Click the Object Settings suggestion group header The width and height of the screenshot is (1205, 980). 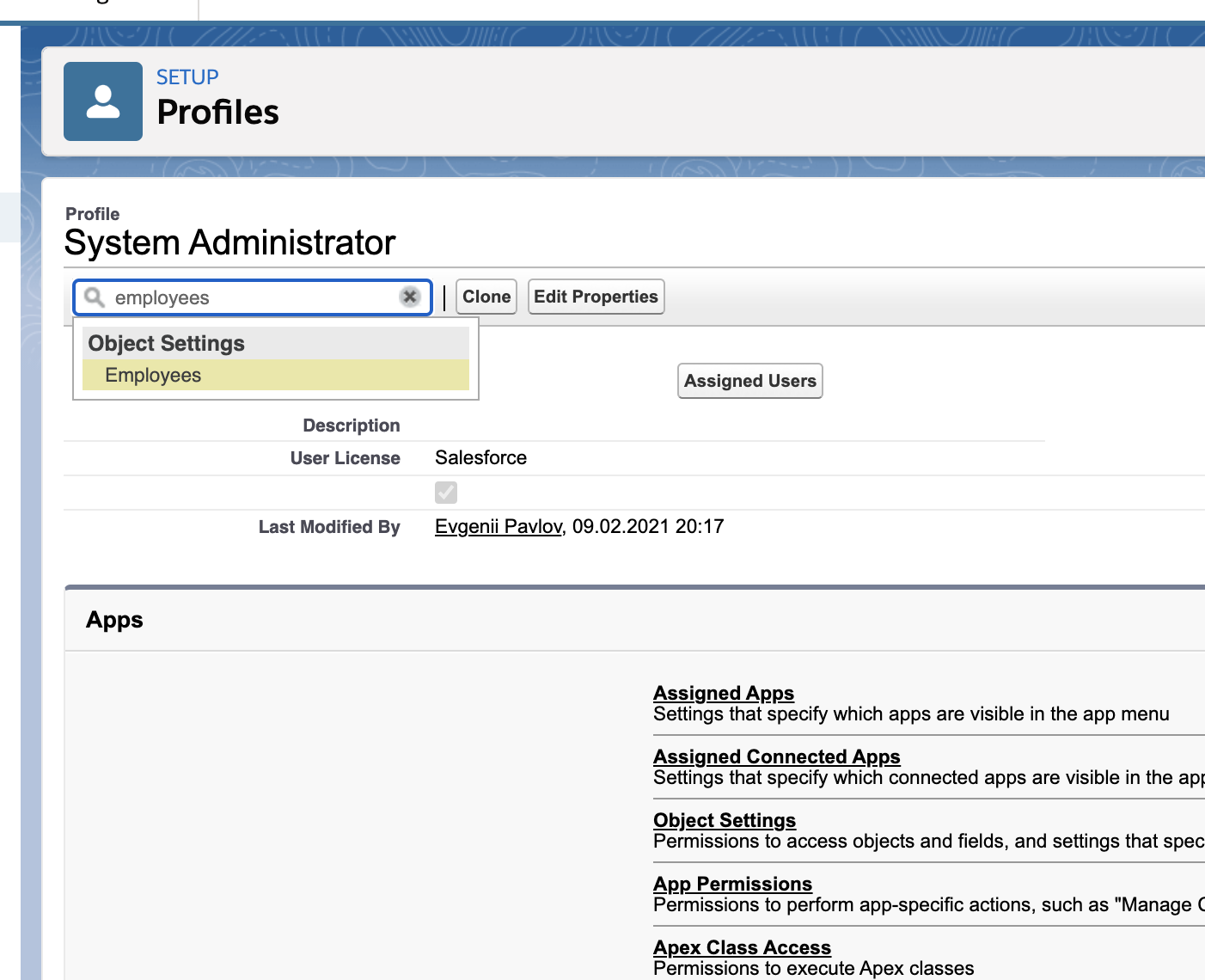(167, 344)
